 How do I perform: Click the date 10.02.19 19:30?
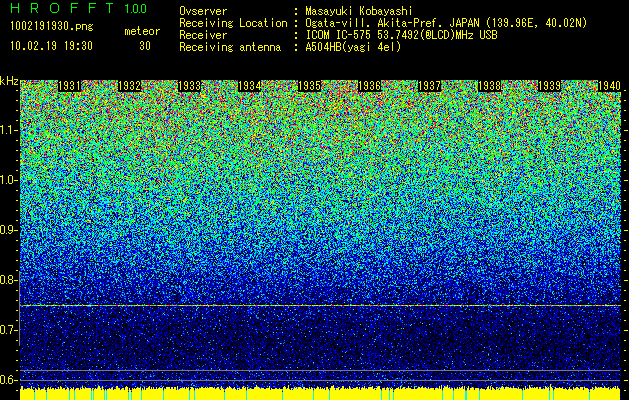[x=51, y=46]
